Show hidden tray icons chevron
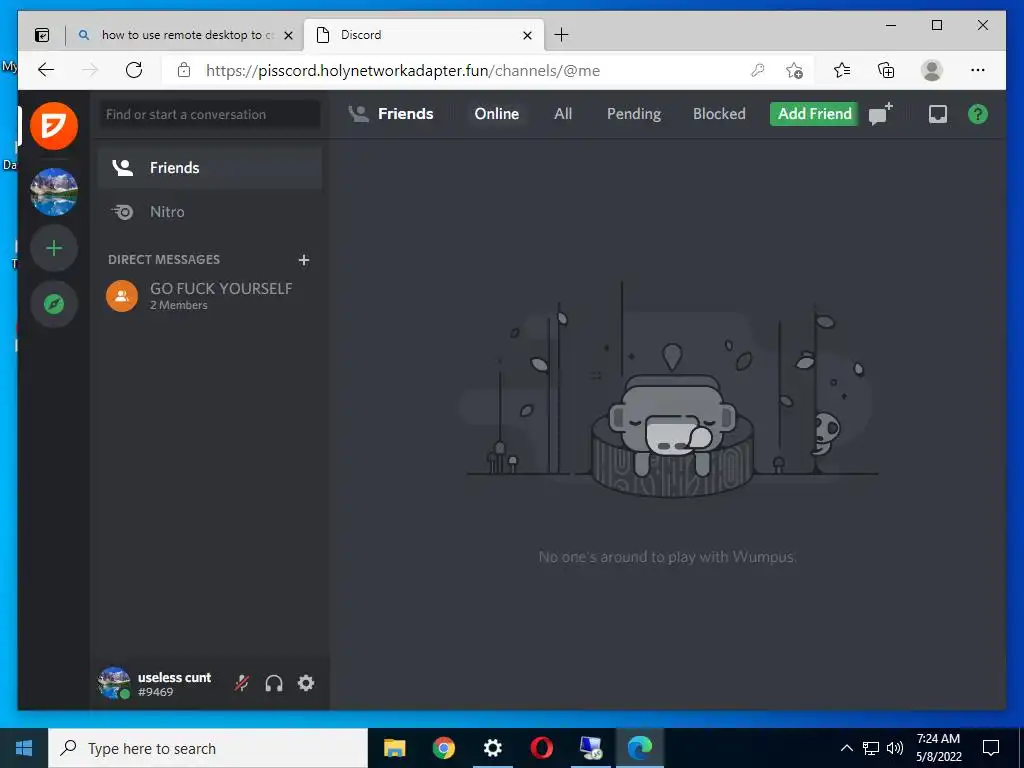The image size is (1024, 768). tap(846, 748)
